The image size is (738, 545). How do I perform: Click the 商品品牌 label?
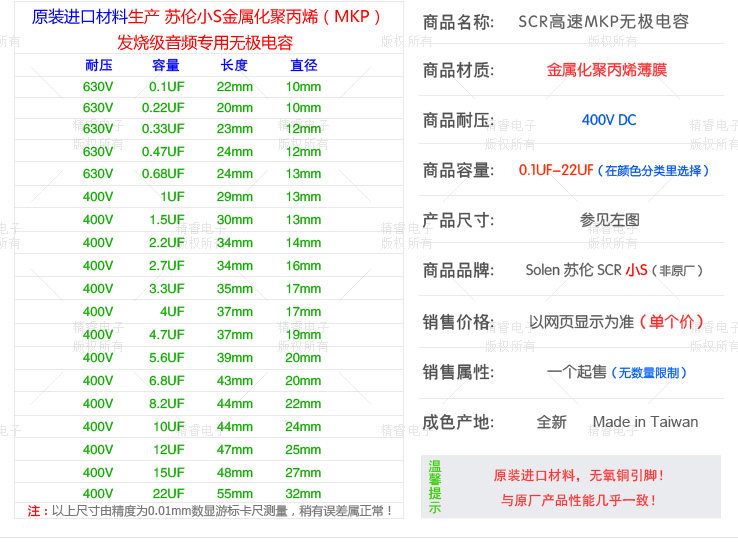[x=458, y=271]
